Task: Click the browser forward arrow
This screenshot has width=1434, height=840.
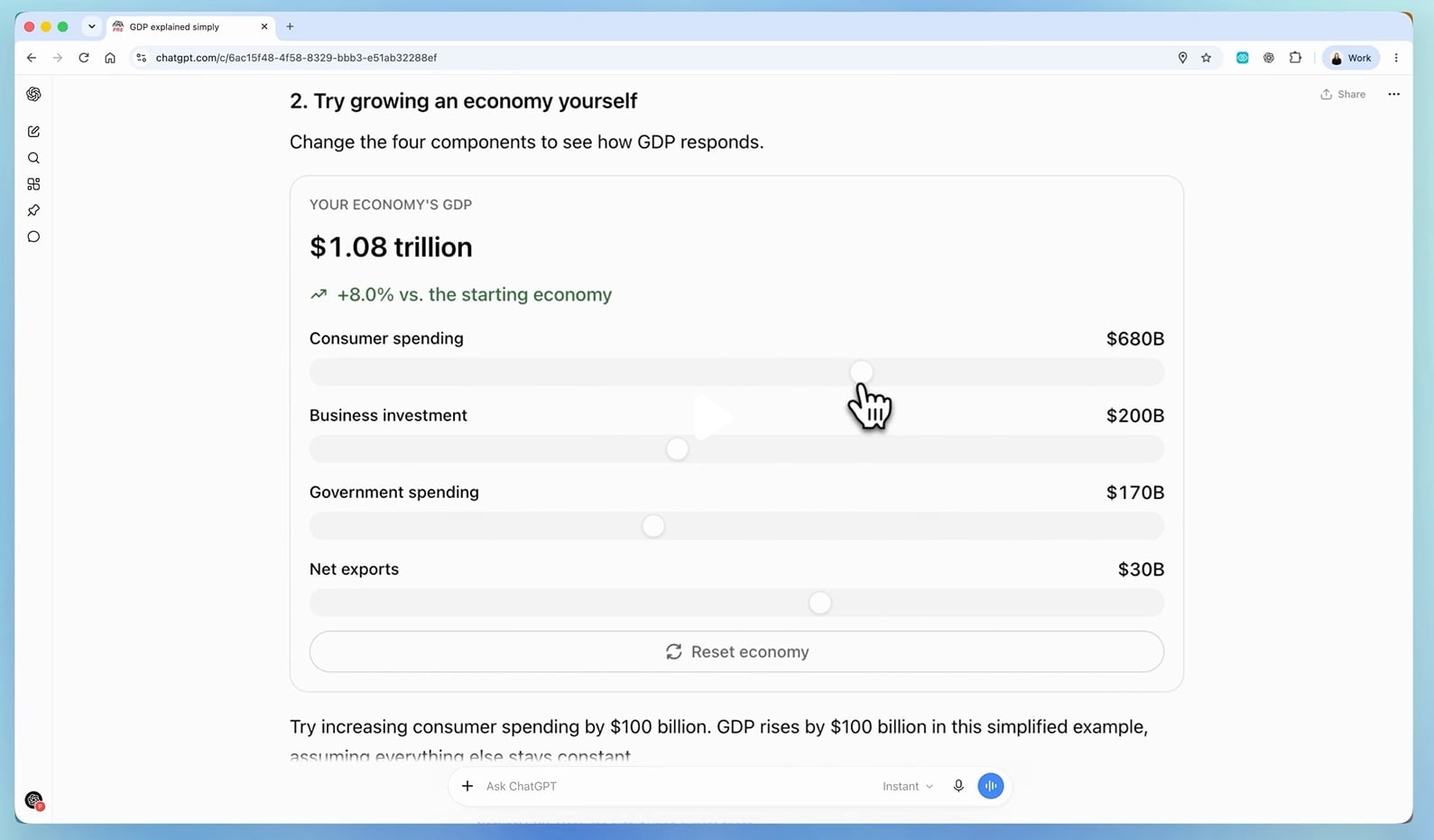Action: tap(58, 58)
